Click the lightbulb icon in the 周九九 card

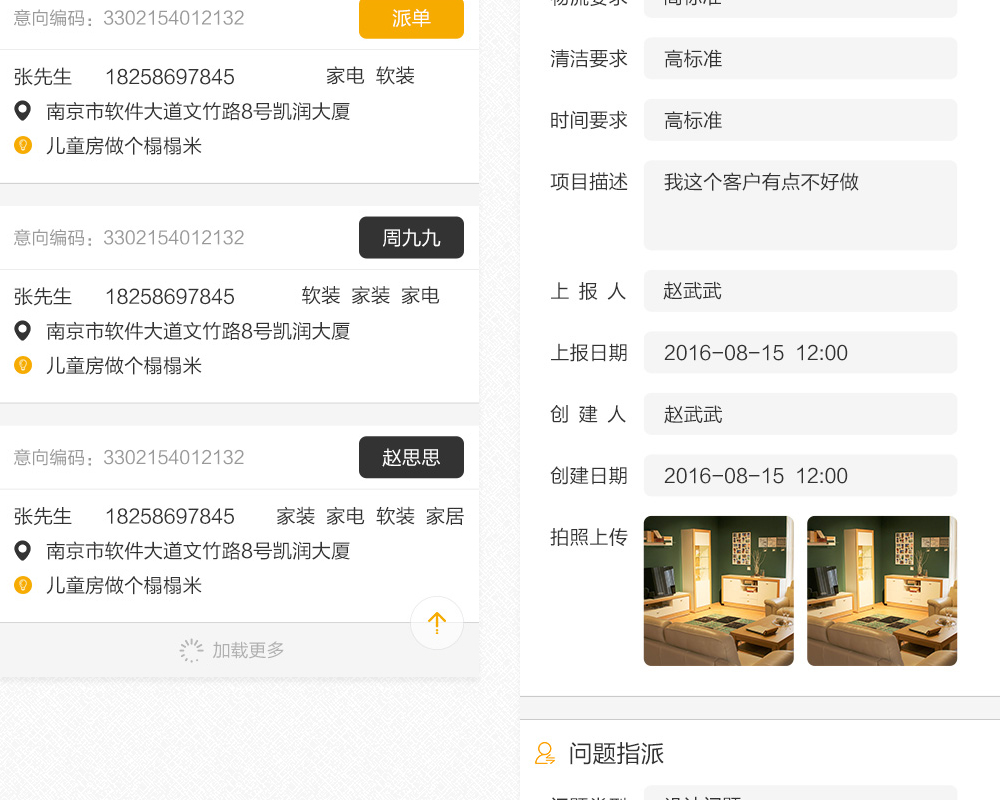point(23,365)
